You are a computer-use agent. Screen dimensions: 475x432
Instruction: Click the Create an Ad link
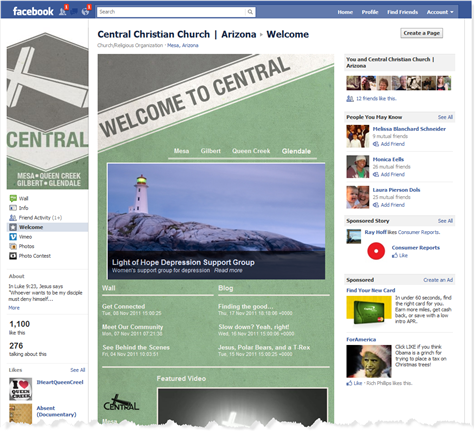[x=438, y=280]
